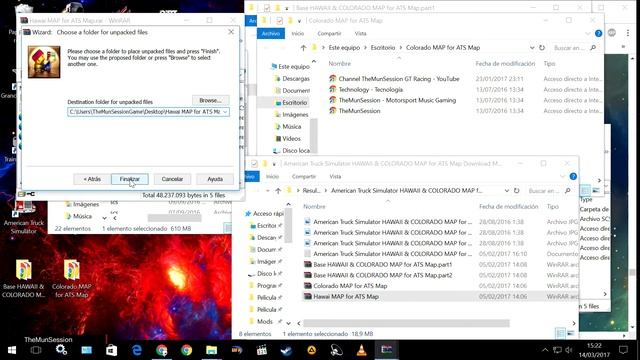Click the horizontal scrollbar in American Truck window
640x360 pixels.
point(406,323)
